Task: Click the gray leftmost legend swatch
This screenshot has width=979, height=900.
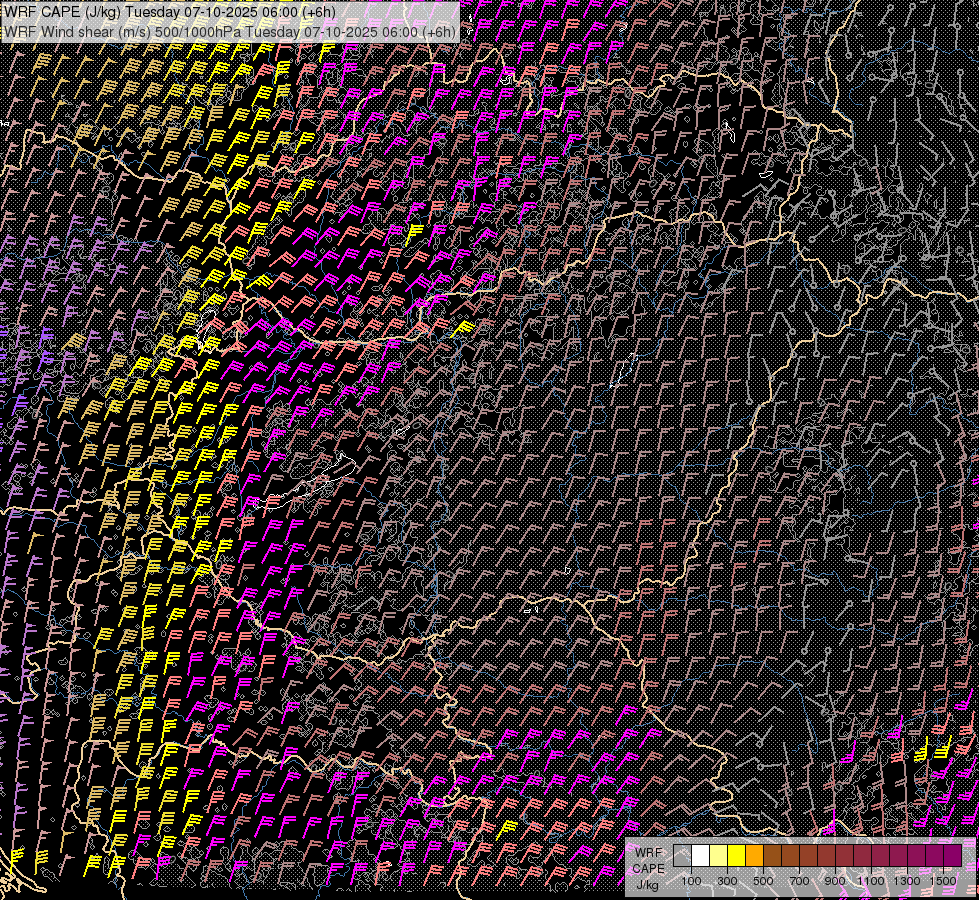Action: (682, 856)
